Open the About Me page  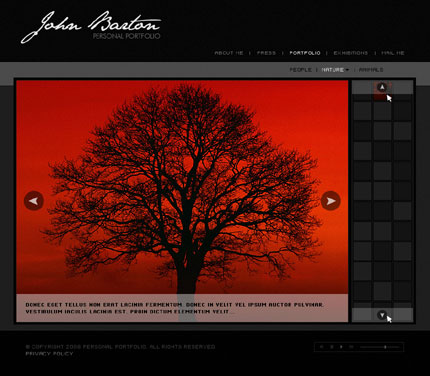point(229,53)
